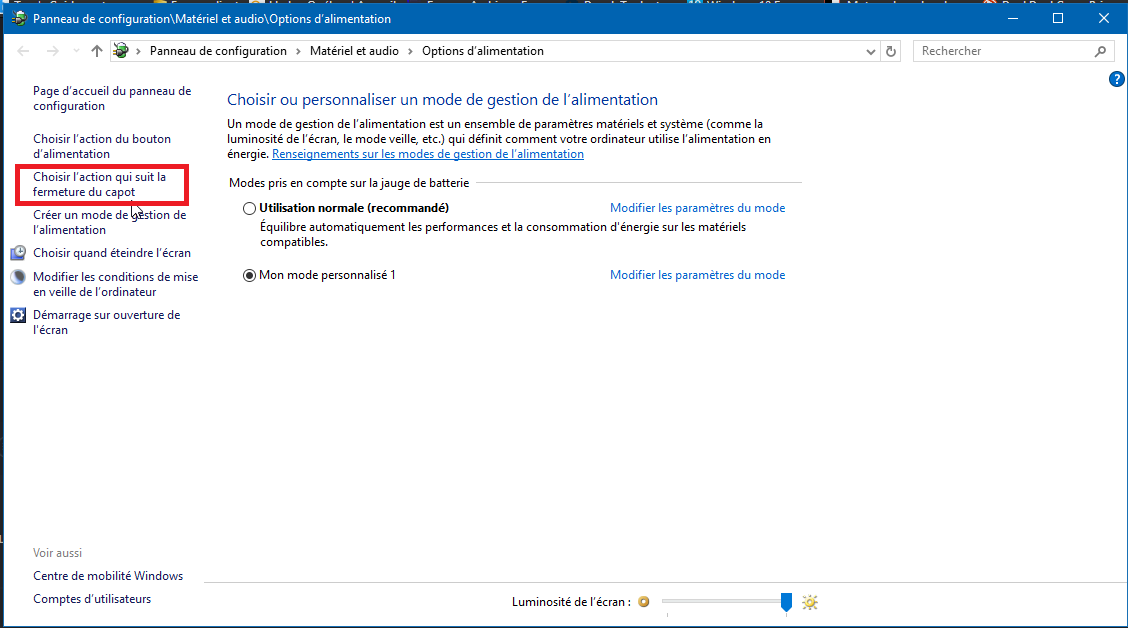The width and height of the screenshot is (1128, 628).
Task: Go to Matériel et audio breadcrumb
Action: coord(354,51)
